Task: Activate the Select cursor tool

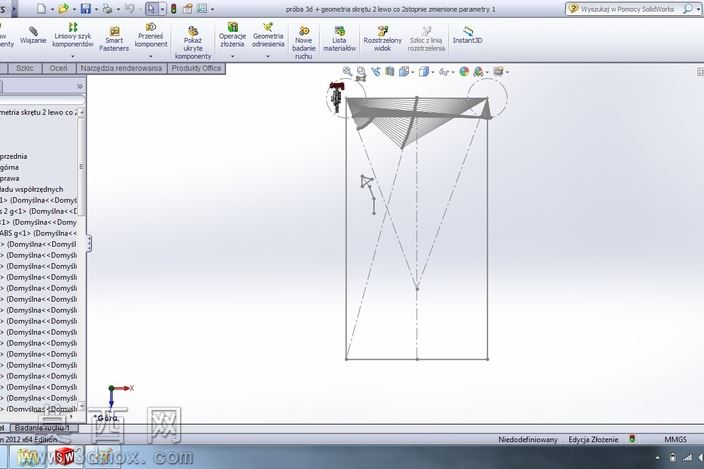Action: [151, 9]
